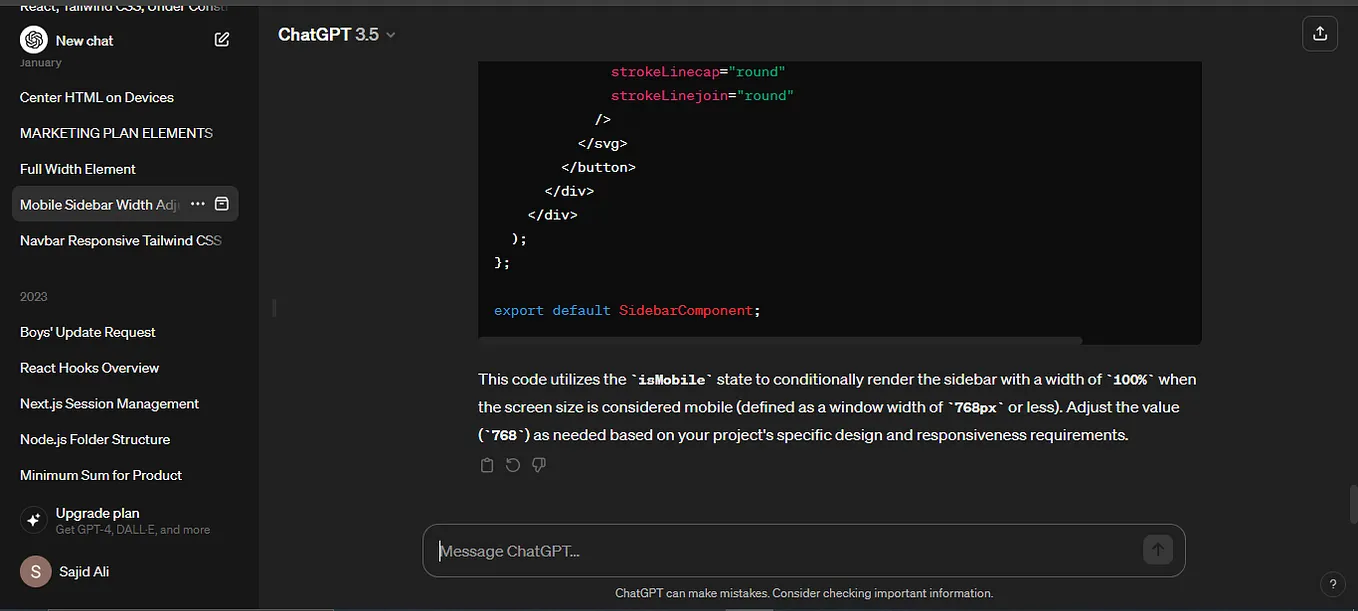Click the ChatGPT logo icon in sidebar
The height and width of the screenshot is (611, 1358).
pyautogui.click(x=34, y=40)
